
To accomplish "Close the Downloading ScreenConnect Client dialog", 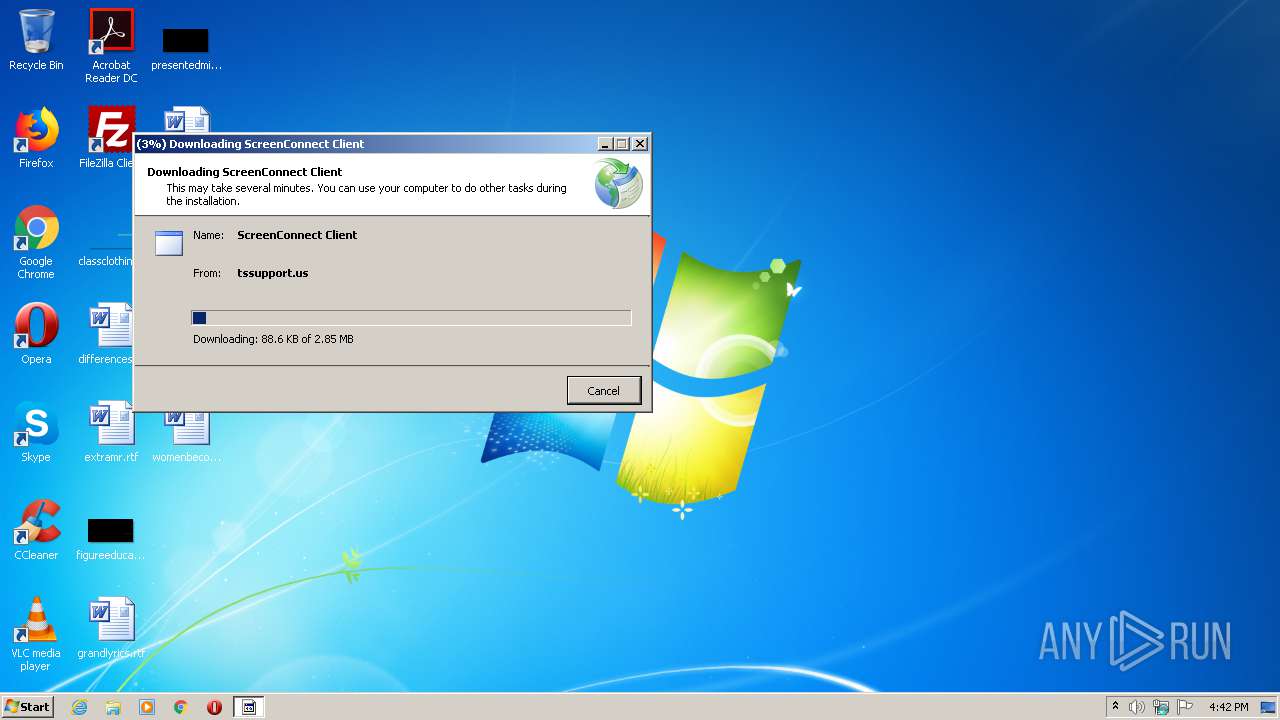I will [640, 144].
